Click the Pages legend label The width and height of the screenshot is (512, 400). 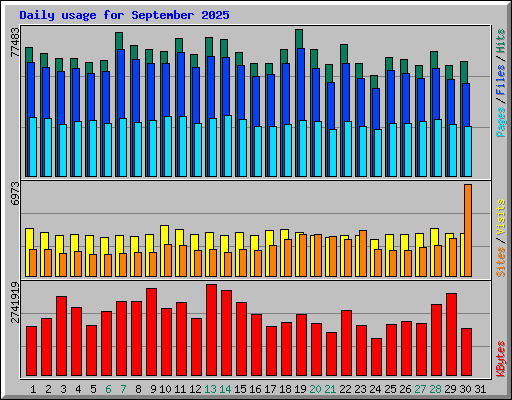[501, 122]
